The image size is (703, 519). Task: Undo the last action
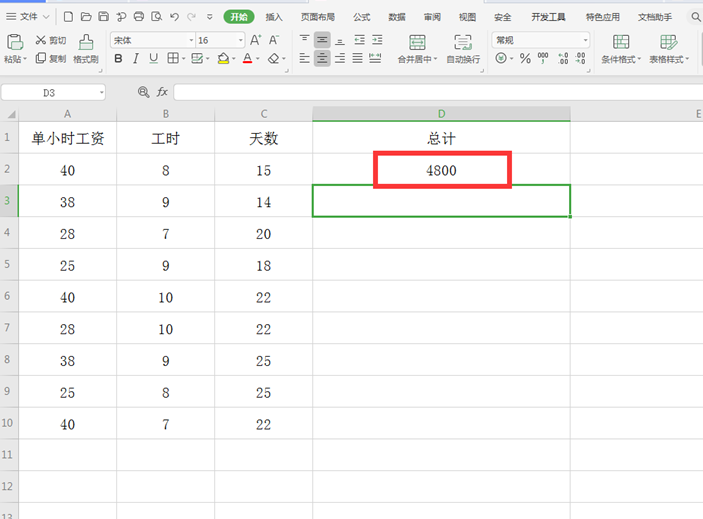[174, 17]
